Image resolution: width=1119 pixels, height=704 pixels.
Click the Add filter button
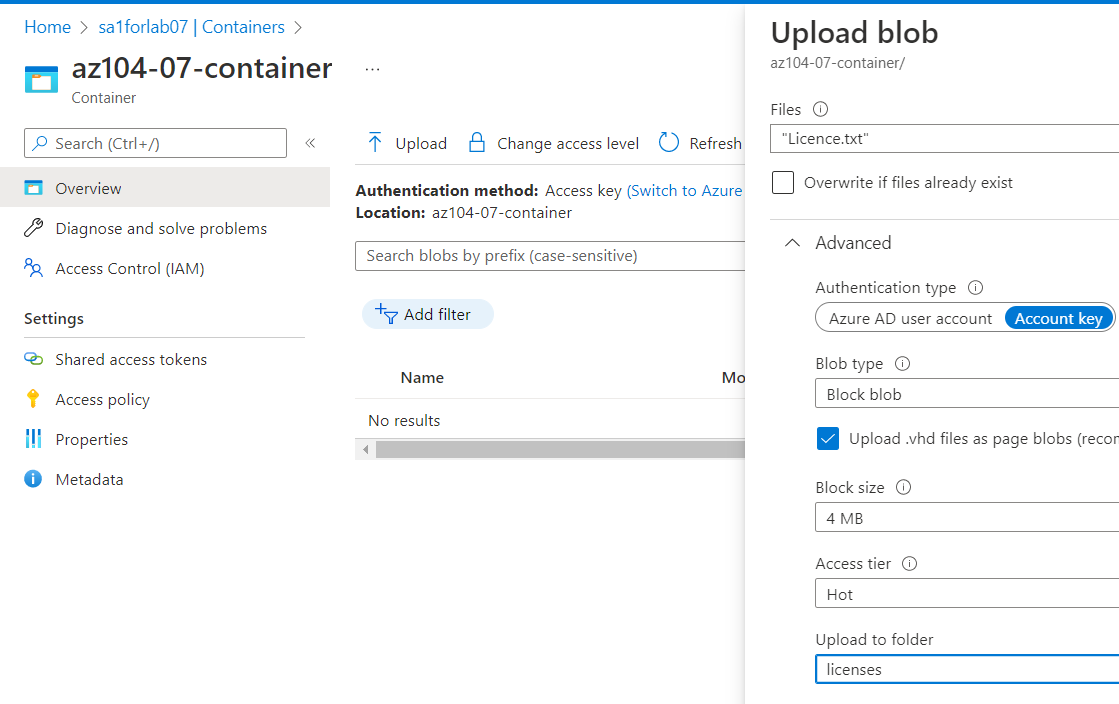coord(427,313)
